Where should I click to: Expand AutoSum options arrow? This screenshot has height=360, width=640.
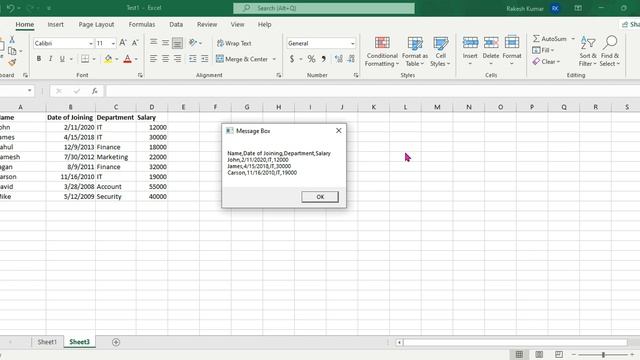tap(573, 39)
